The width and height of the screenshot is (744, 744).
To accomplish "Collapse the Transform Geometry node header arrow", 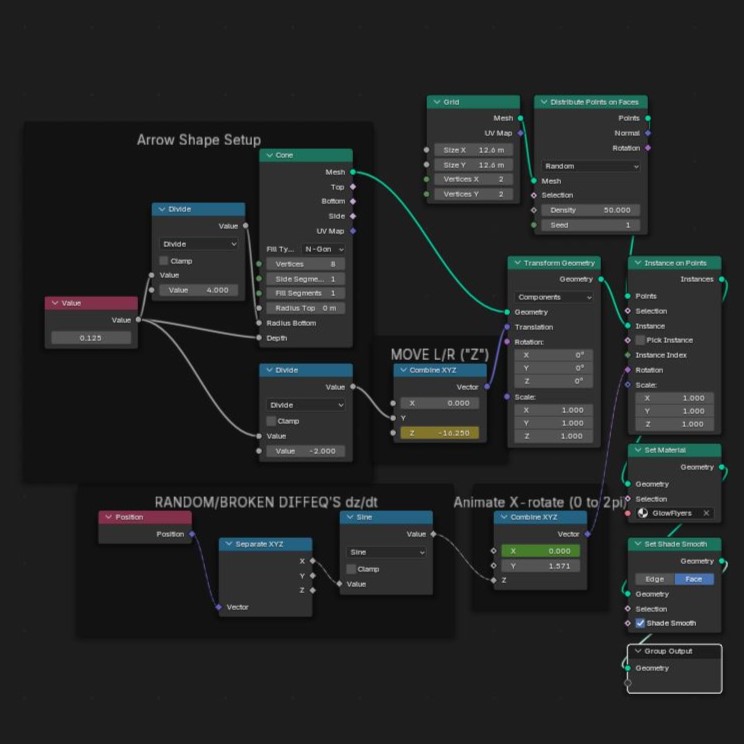I will pyautogui.click(x=516, y=263).
